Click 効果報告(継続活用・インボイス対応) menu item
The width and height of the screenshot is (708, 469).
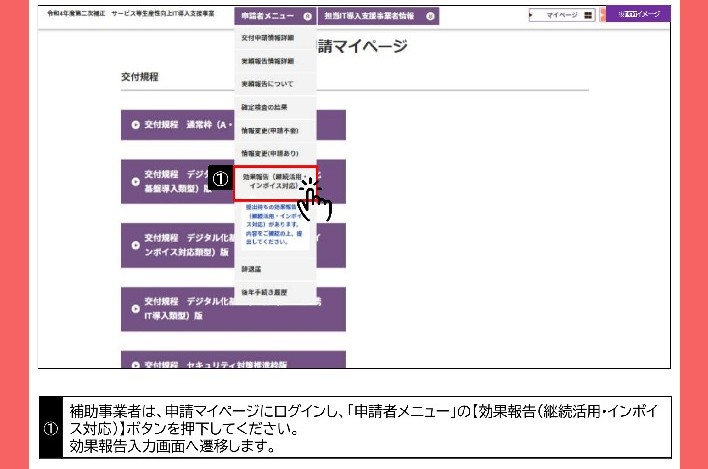click(x=275, y=182)
